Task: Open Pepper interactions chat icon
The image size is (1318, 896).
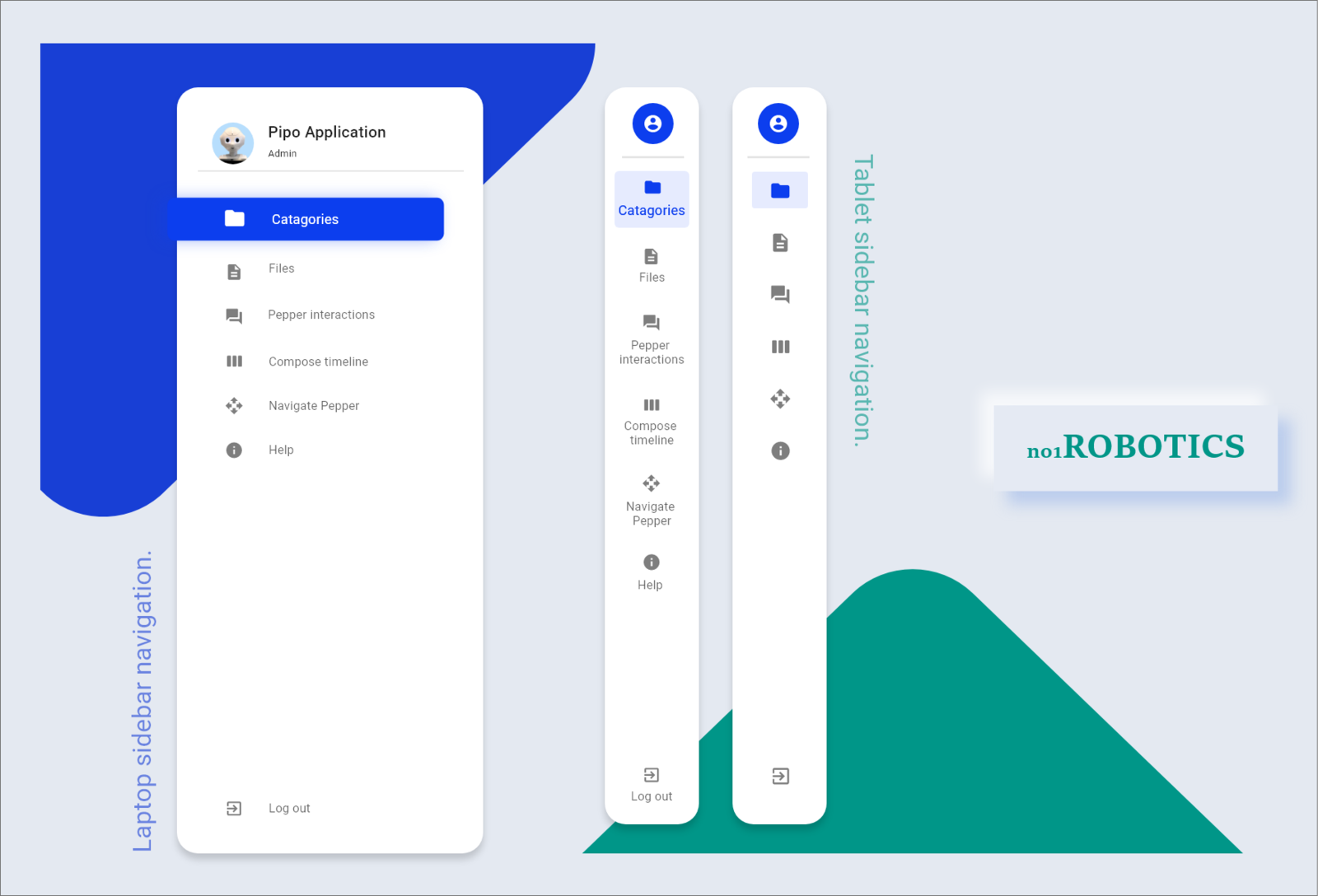Action: point(234,315)
